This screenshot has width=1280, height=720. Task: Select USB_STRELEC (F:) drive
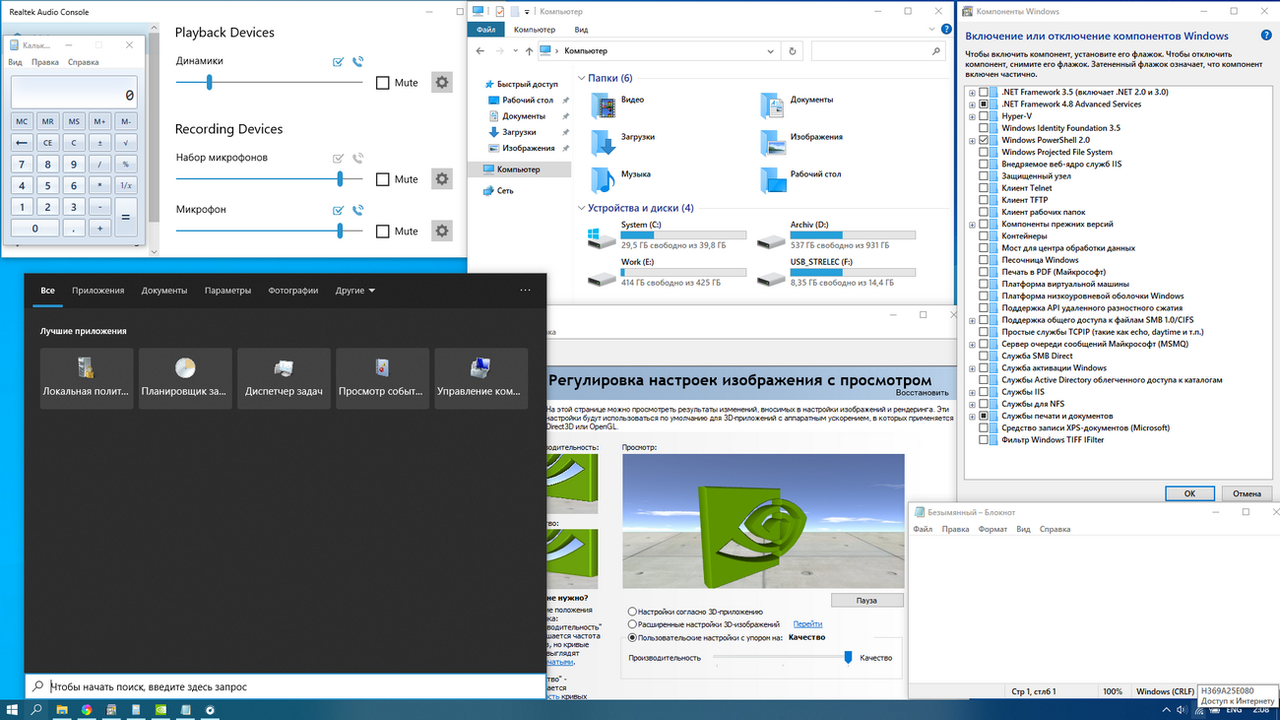click(836, 274)
